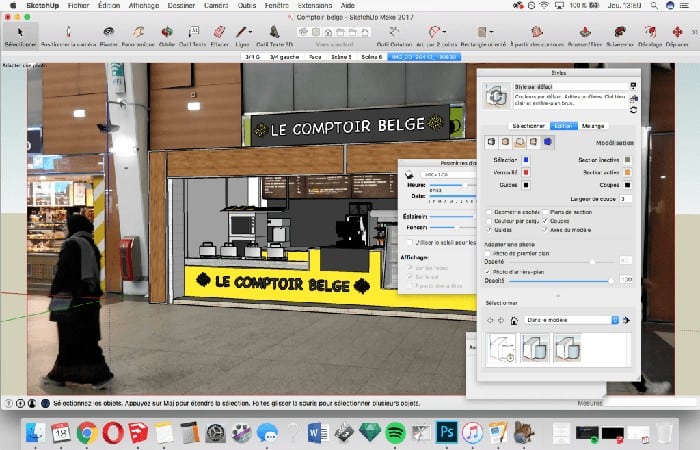Click the orange Section active color swatch
The width and height of the screenshot is (700, 450).
[627, 172]
